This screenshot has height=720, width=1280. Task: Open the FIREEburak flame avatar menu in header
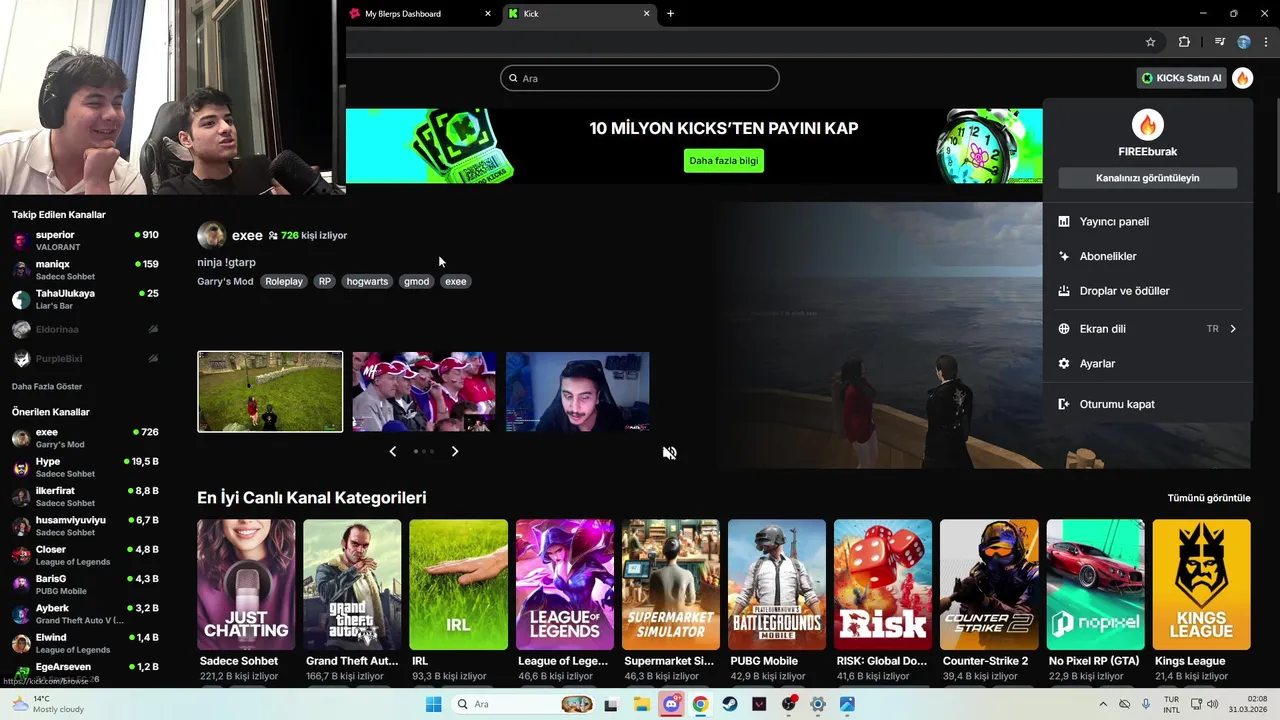click(x=1242, y=78)
